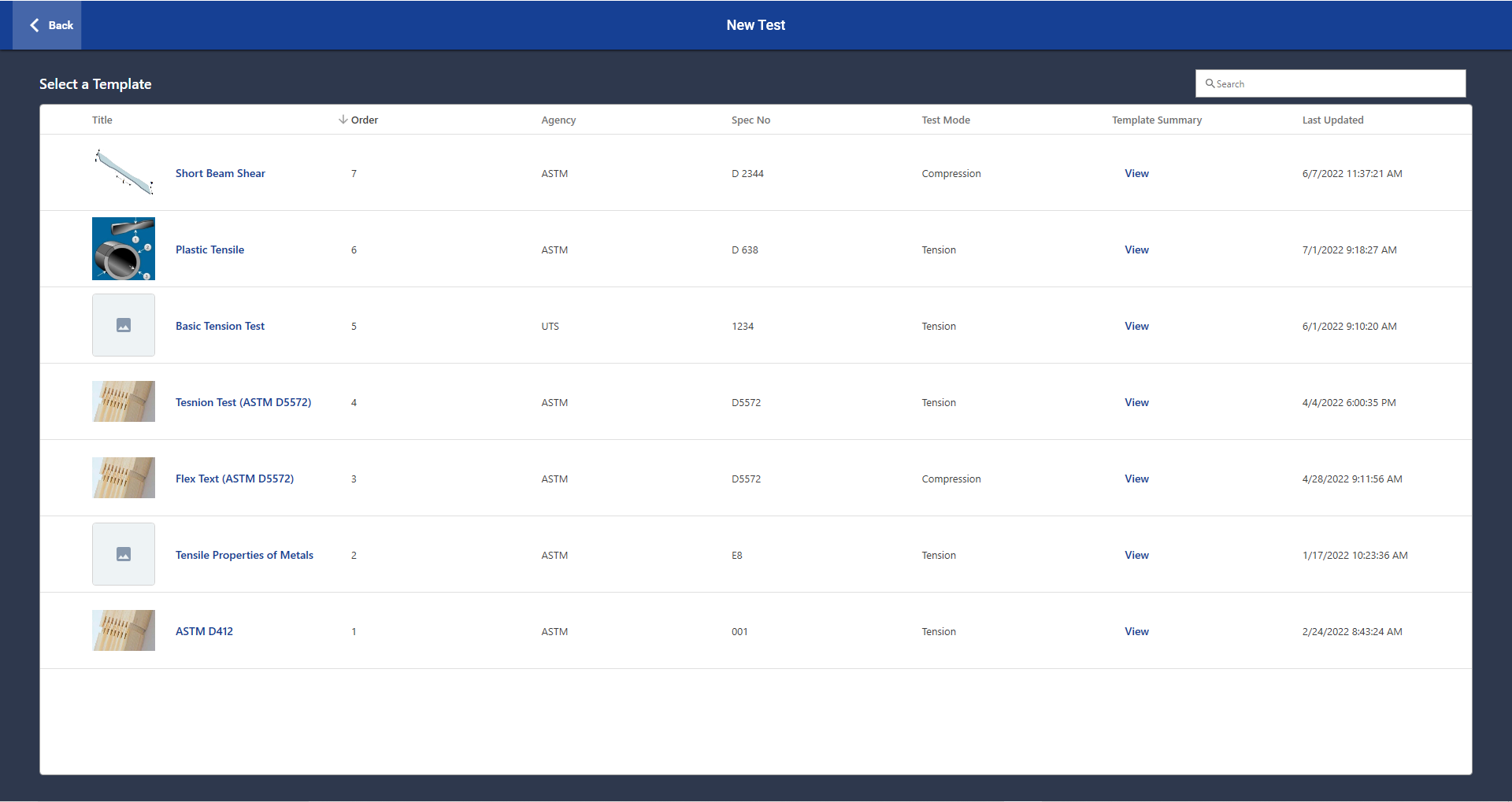This screenshot has width=1512, height=802.
Task: Select the Basic Tension Test template
Action: pyautogui.click(x=220, y=326)
